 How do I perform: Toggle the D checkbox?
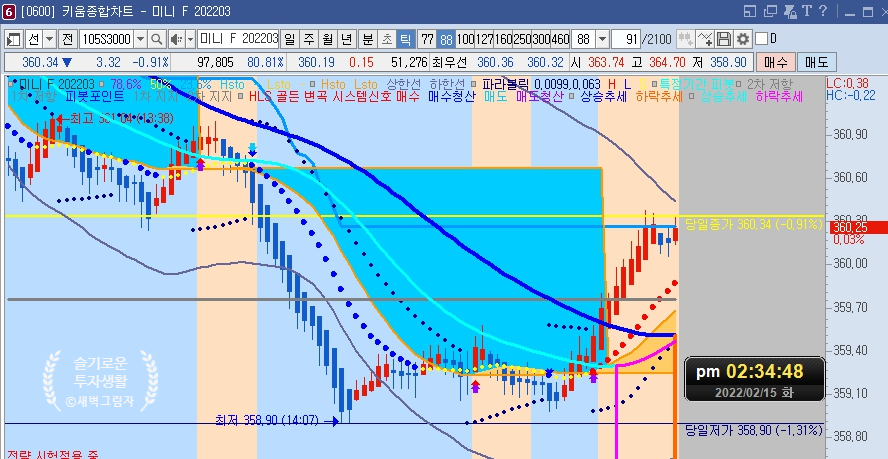pos(761,39)
